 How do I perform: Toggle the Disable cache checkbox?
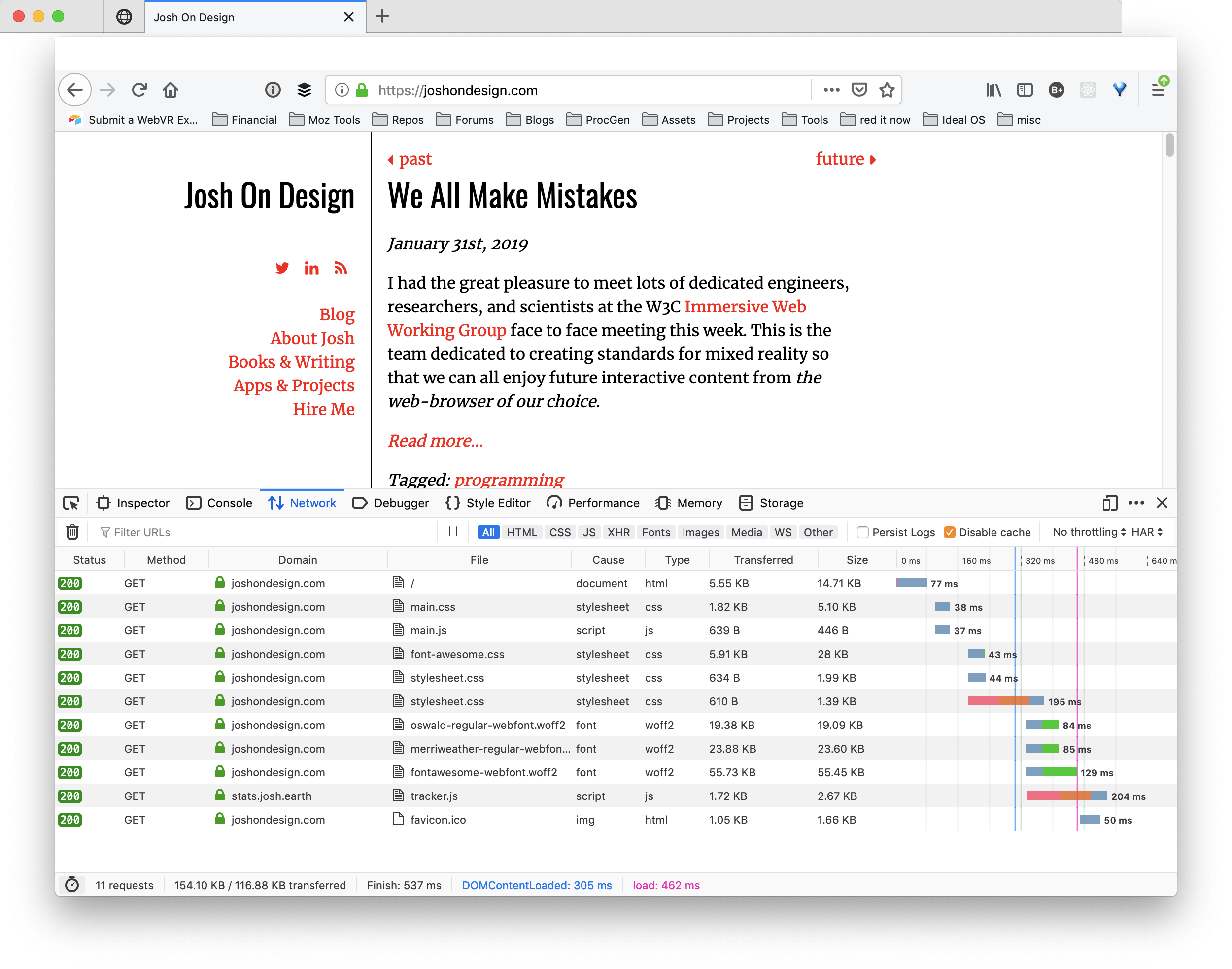pyautogui.click(x=949, y=532)
